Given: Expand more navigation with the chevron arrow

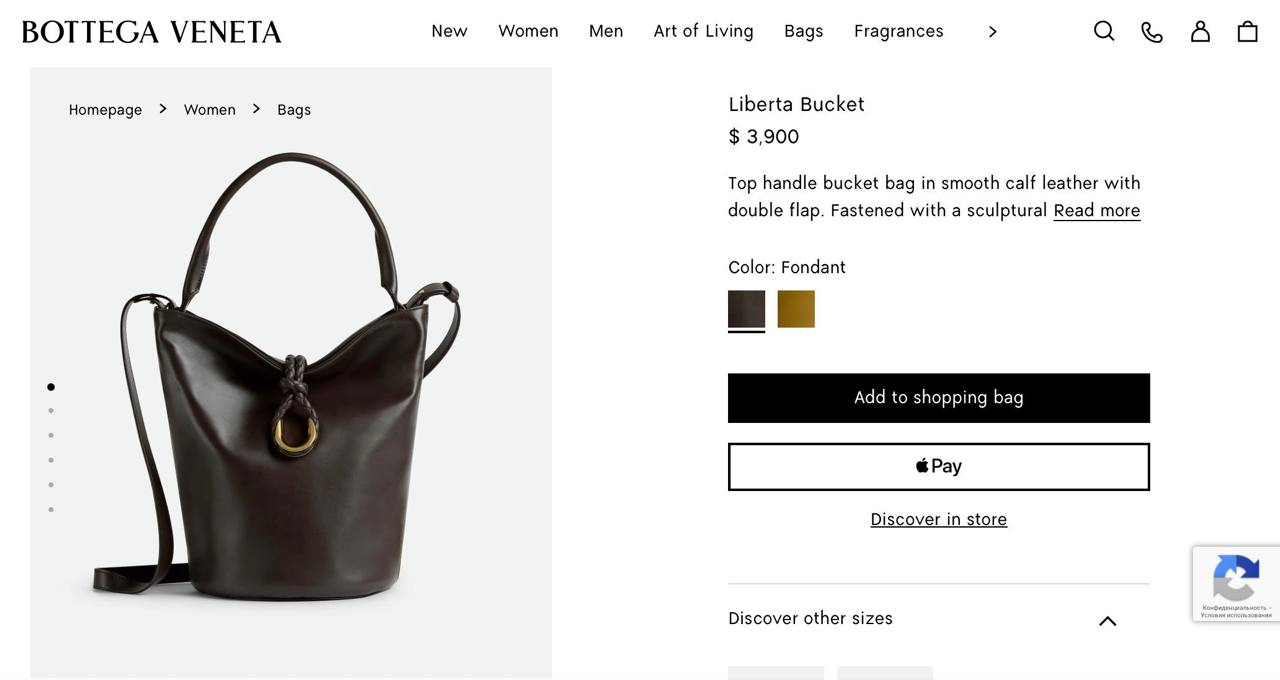Looking at the screenshot, I should [992, 31].
